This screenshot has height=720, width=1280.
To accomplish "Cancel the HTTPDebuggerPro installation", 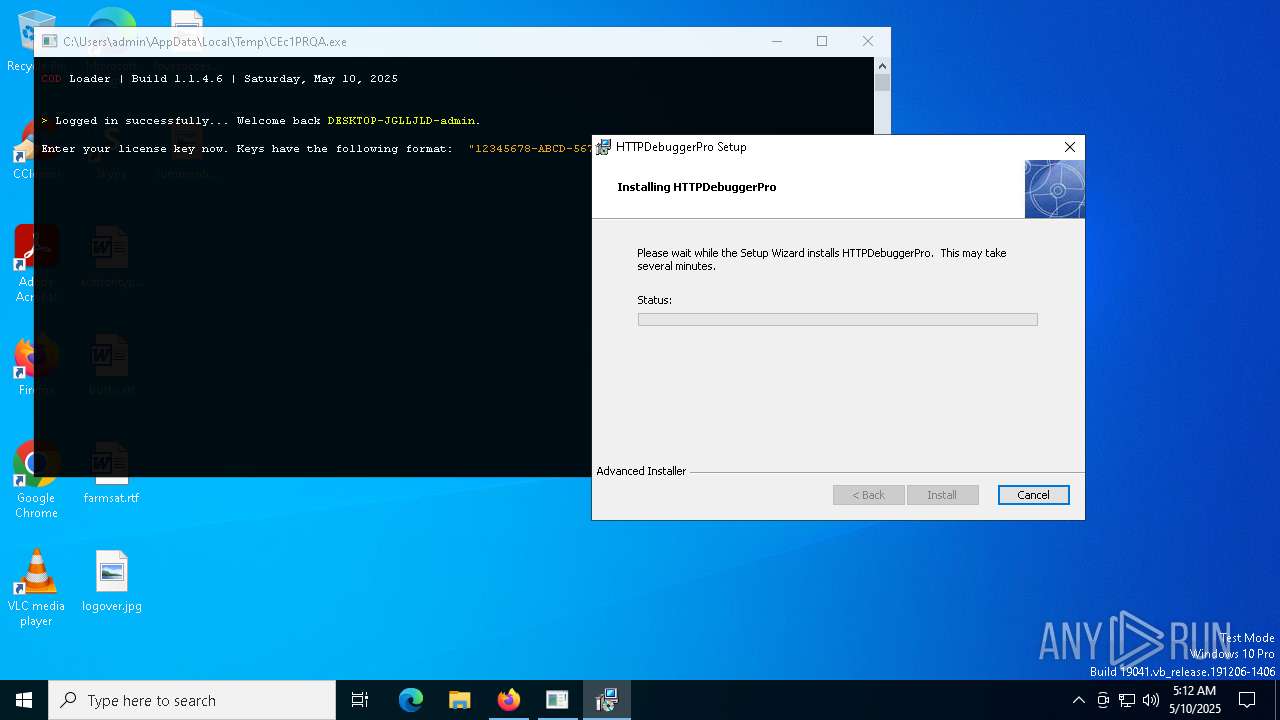I will point(1033,495).
